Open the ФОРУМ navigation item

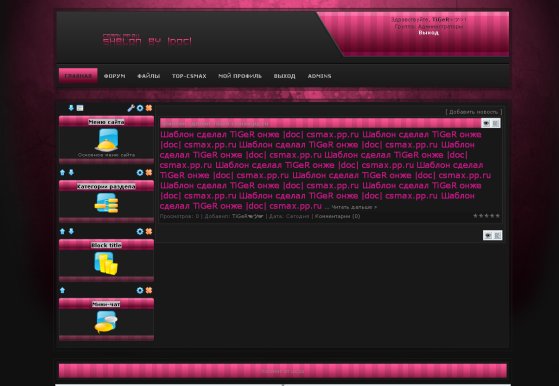point(114,76)
